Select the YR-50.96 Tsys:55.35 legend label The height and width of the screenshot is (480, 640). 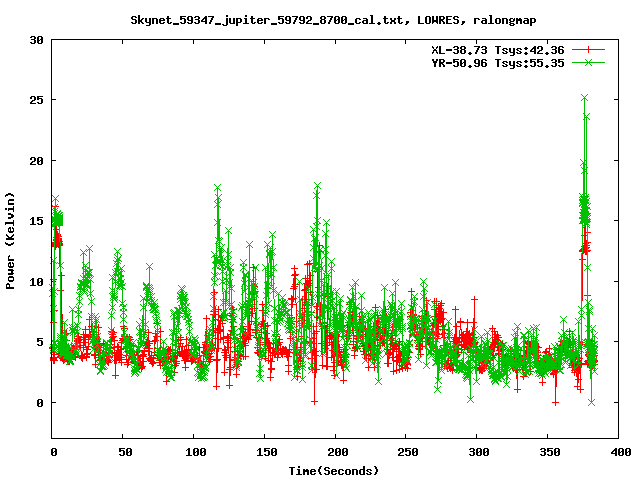click(498, 63)
